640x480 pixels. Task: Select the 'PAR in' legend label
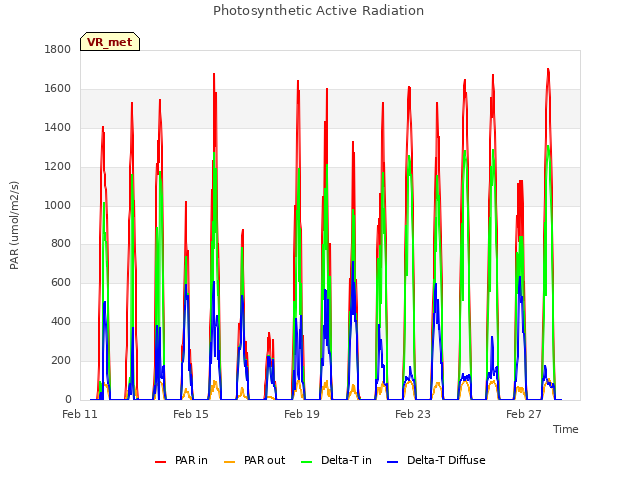click(191, 460)
